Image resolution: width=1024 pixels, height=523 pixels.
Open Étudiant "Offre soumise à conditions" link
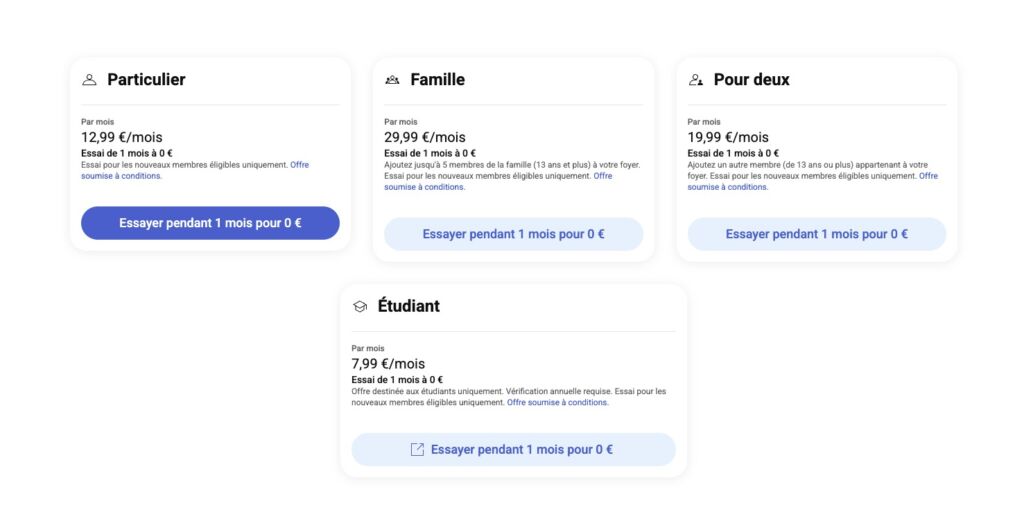(x=557, y=402)
